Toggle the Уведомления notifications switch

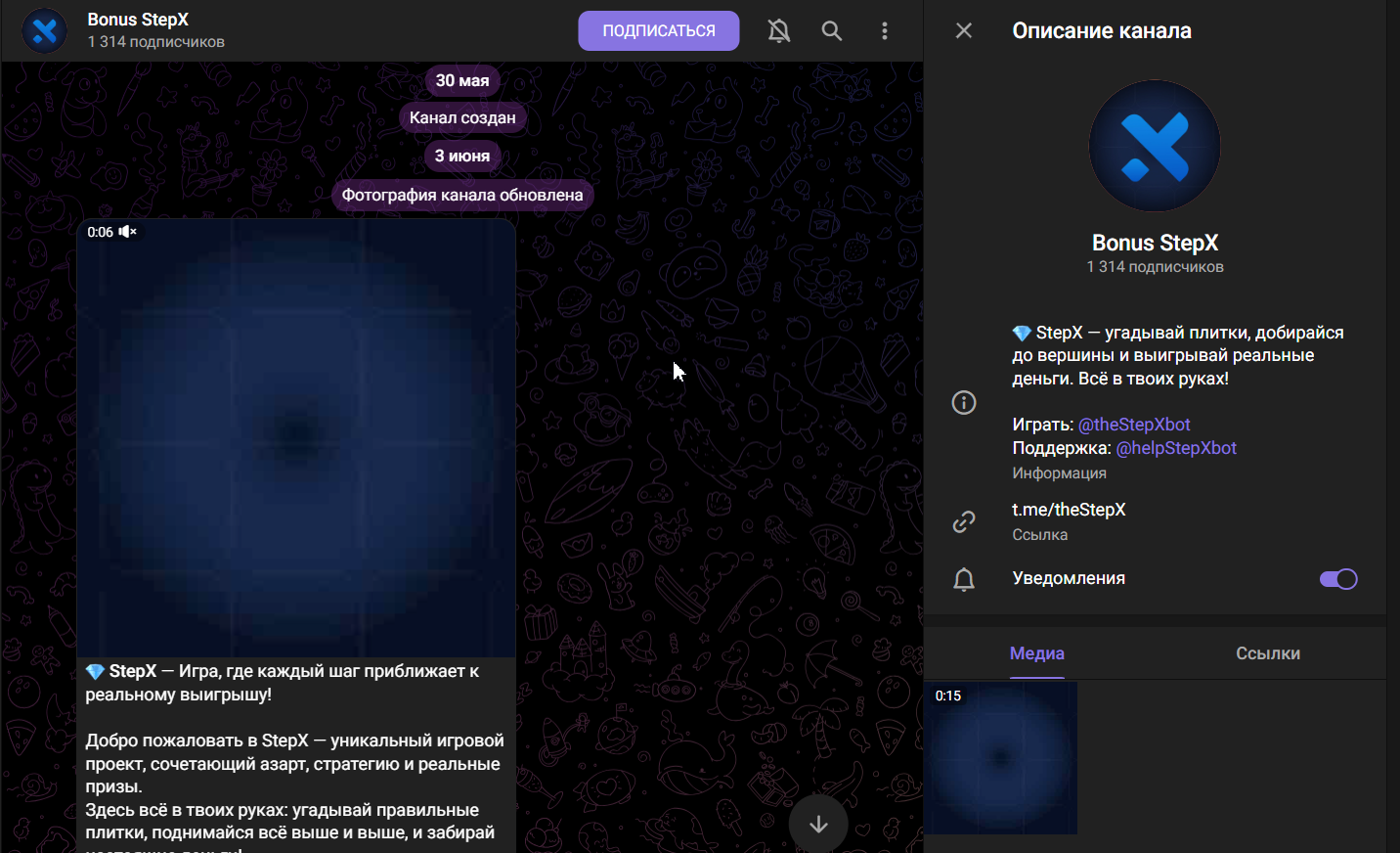(1338, 579)
